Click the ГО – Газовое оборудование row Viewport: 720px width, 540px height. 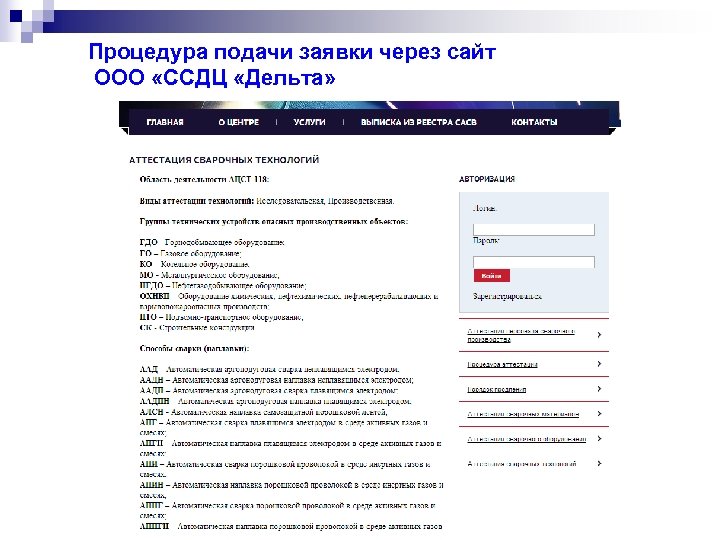click(x=190, y=253)
